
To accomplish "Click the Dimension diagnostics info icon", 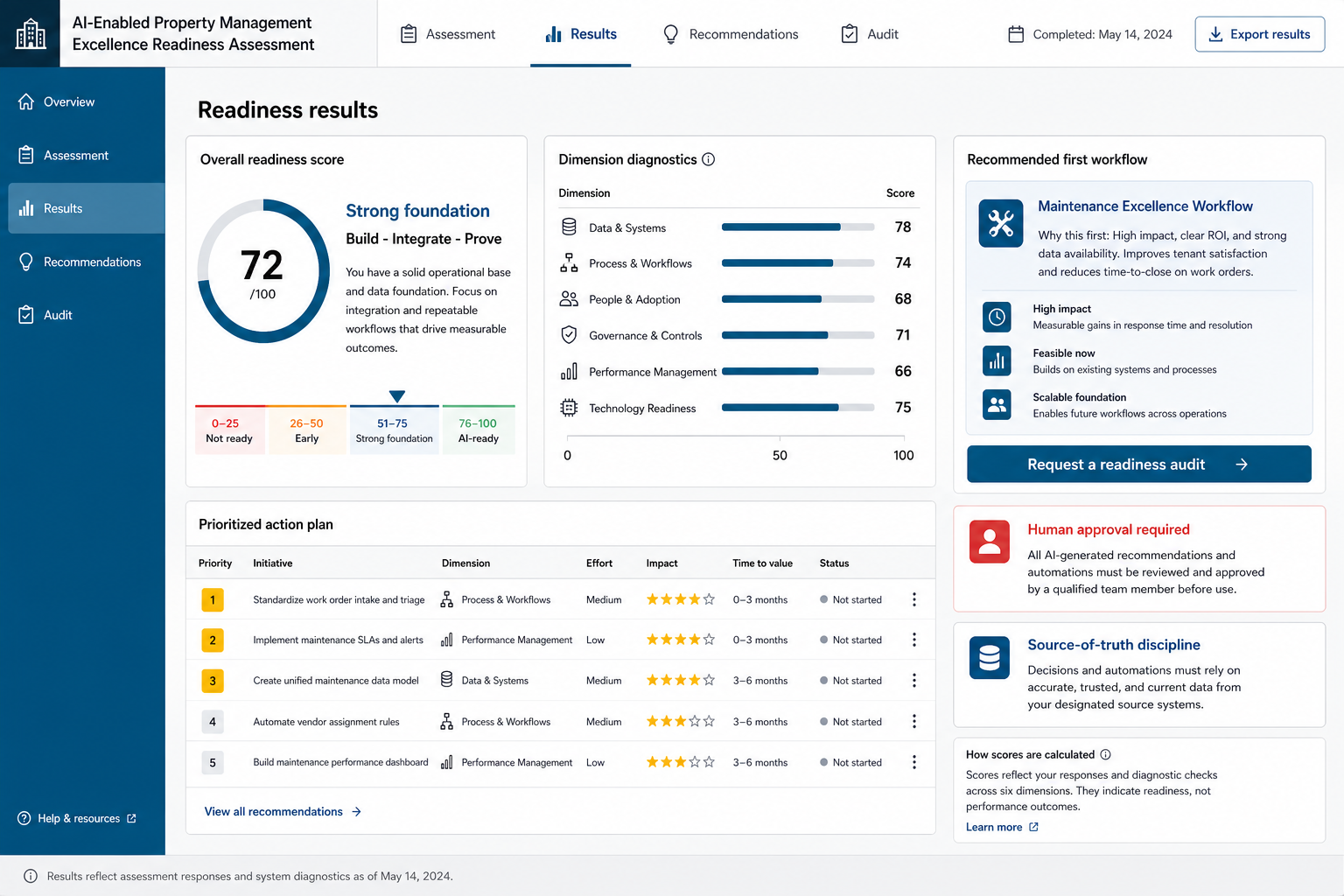I will click(709, 159).
